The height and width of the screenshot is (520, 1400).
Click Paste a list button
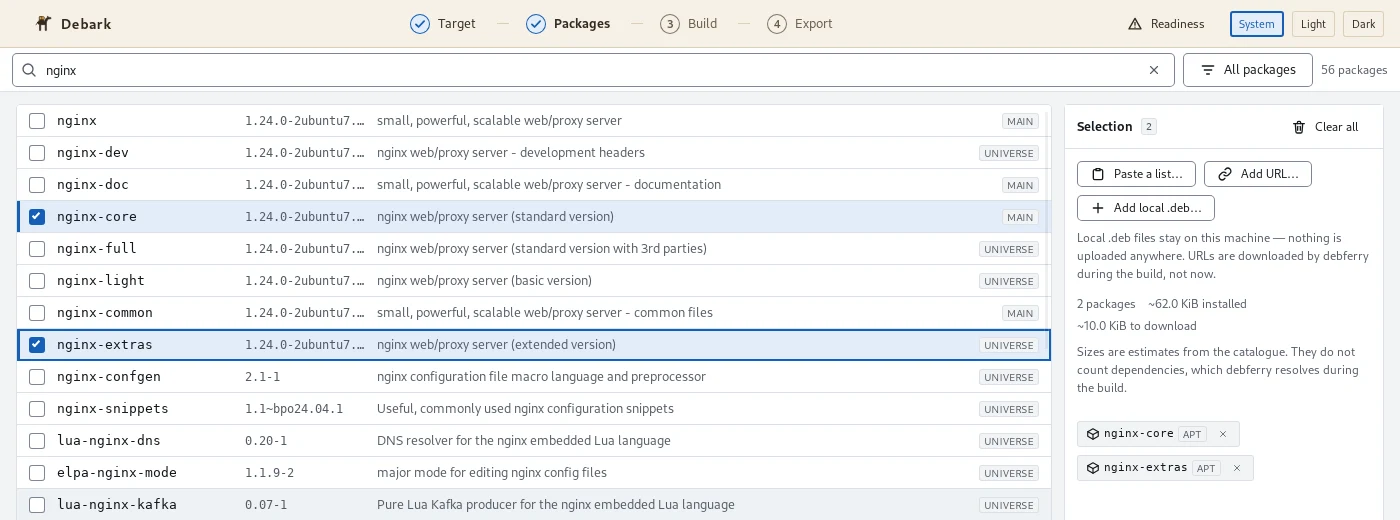[x=1136, y=174]
